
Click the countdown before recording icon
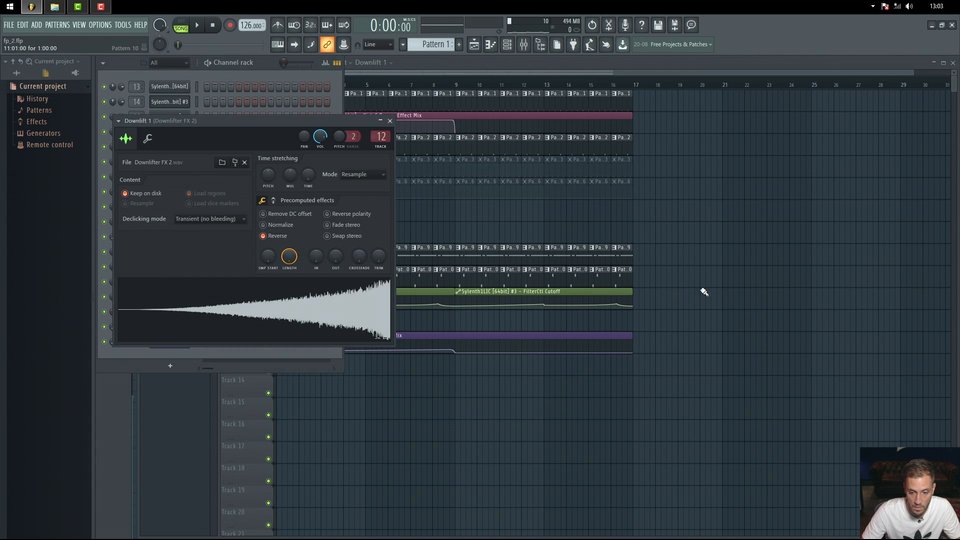(x=310, y=25)
